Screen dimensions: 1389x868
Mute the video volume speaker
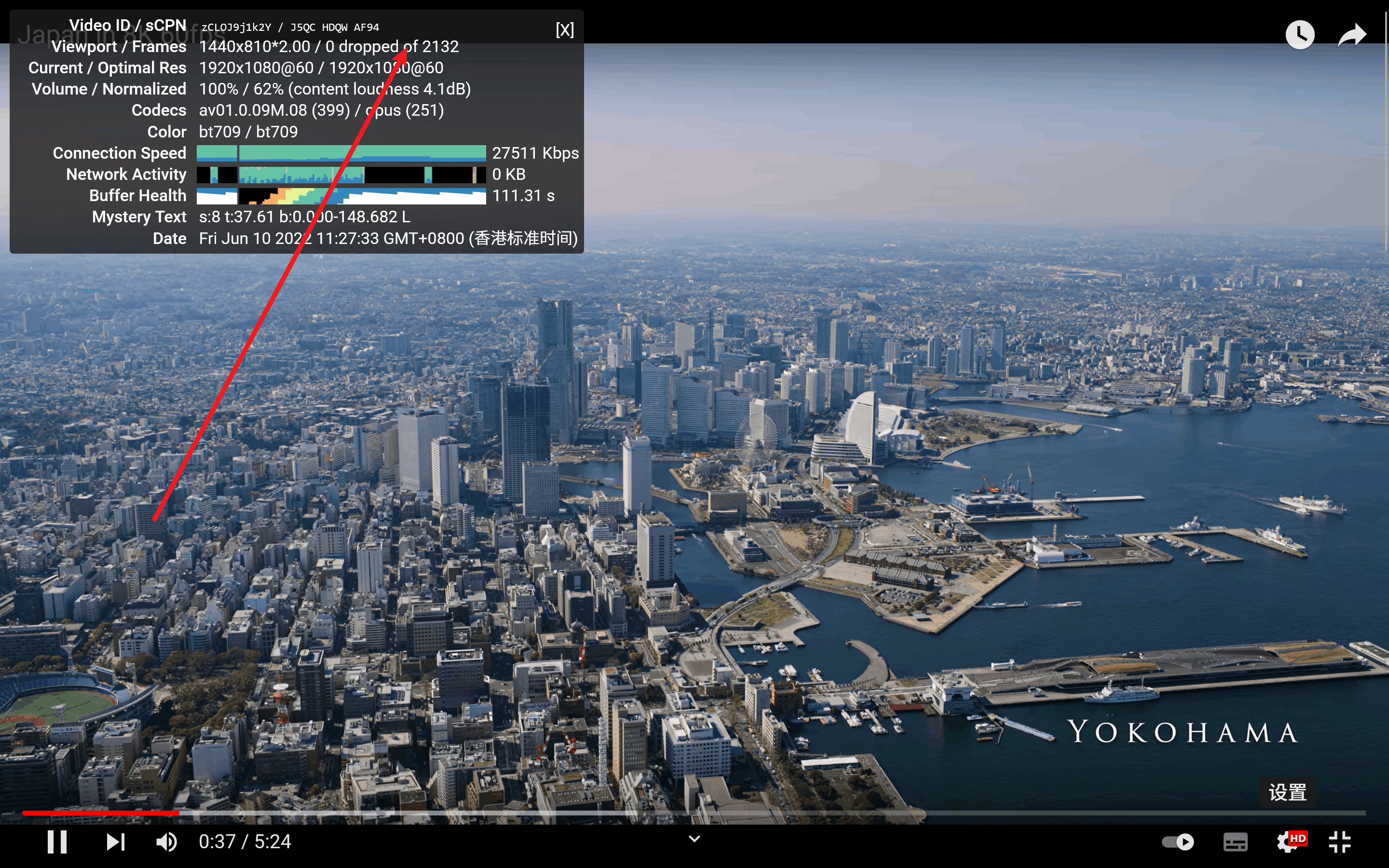[x=166, y=841]
